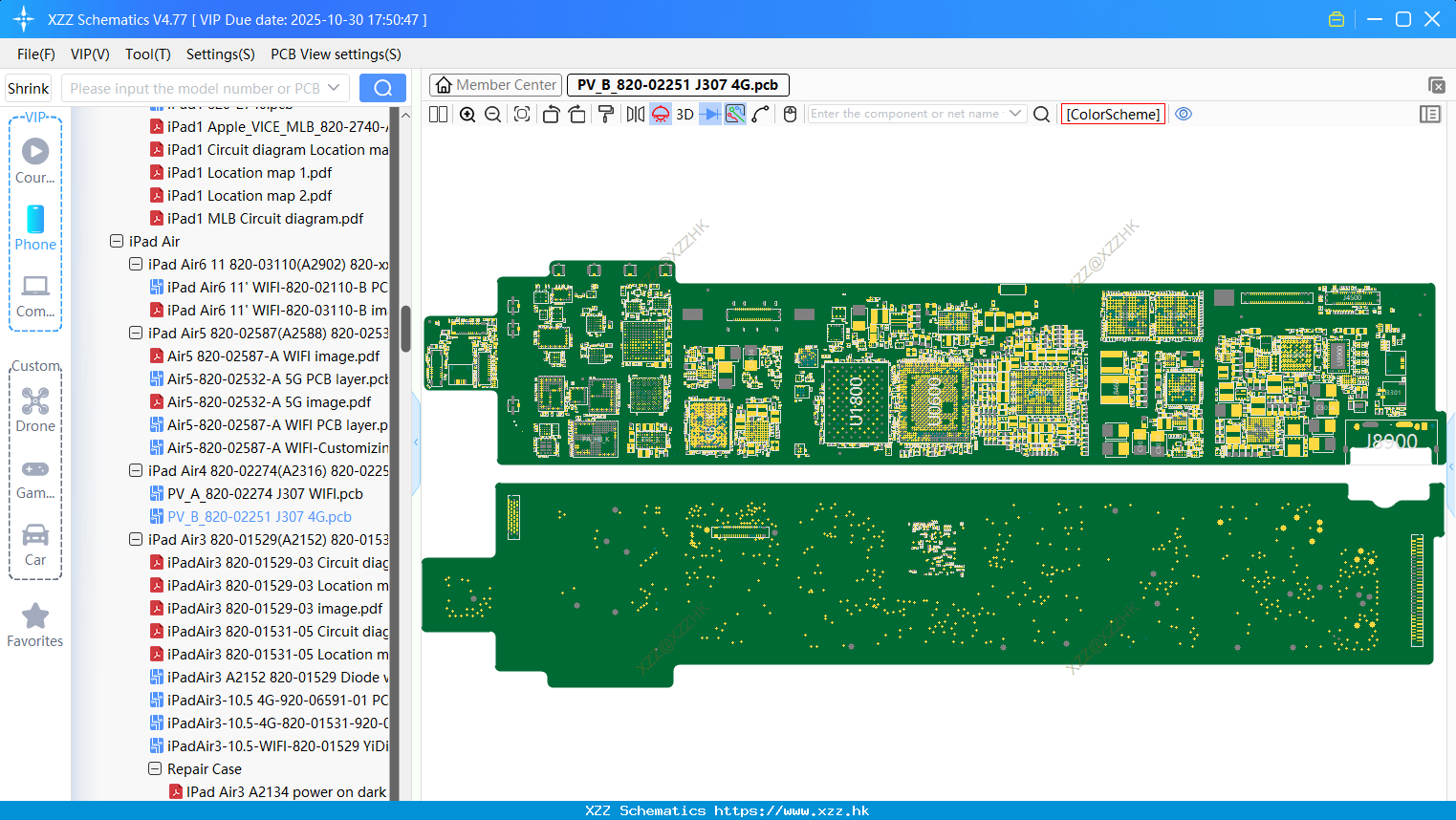Open iPad1 Location map 1.pdf
The width and height of the screenshot is (1456, 820).
point(250,173)
